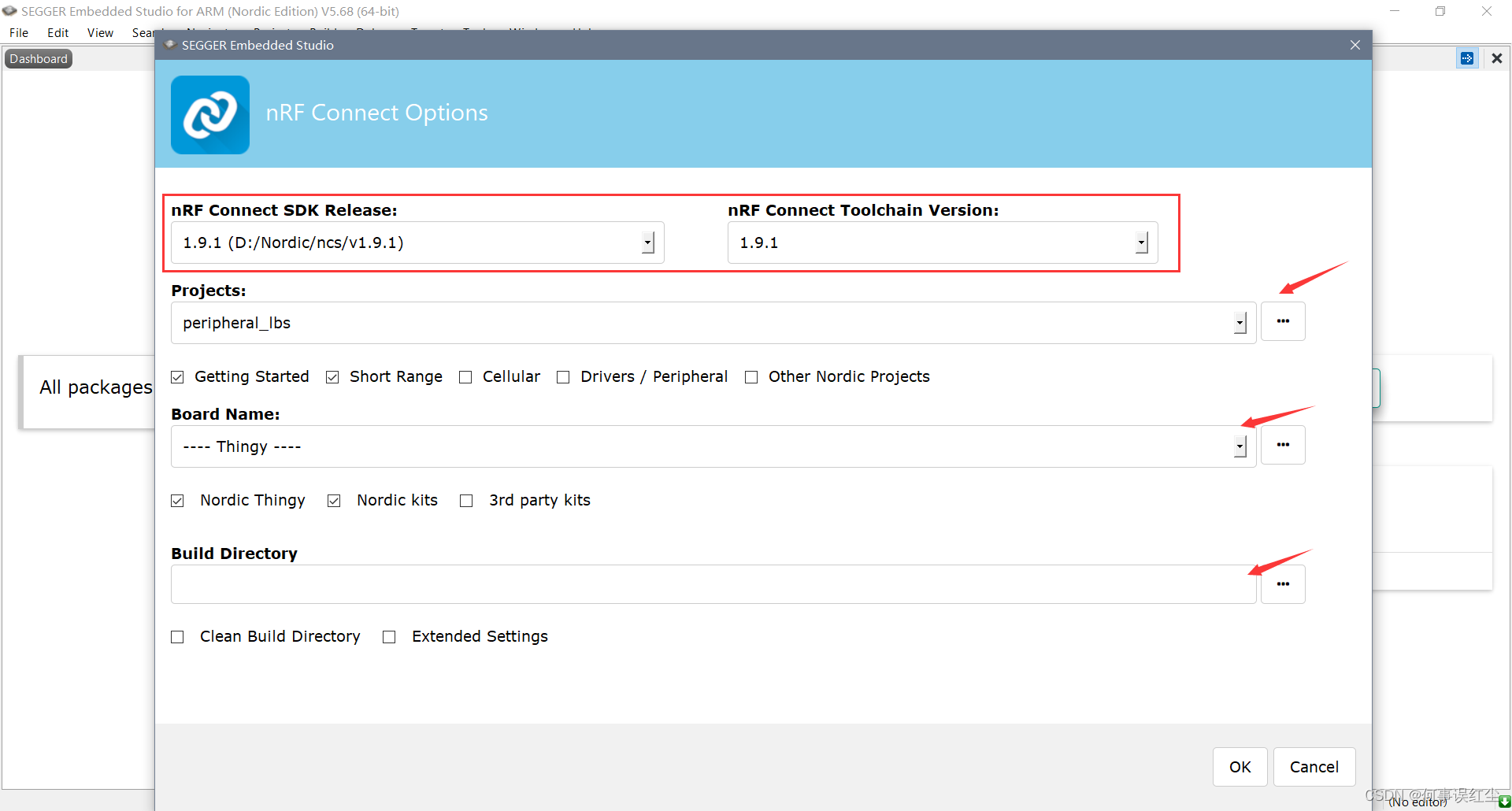The image size is (1512, 811).
Task: Switch to the Dashboard tab
Action: (x=39, y=58)
